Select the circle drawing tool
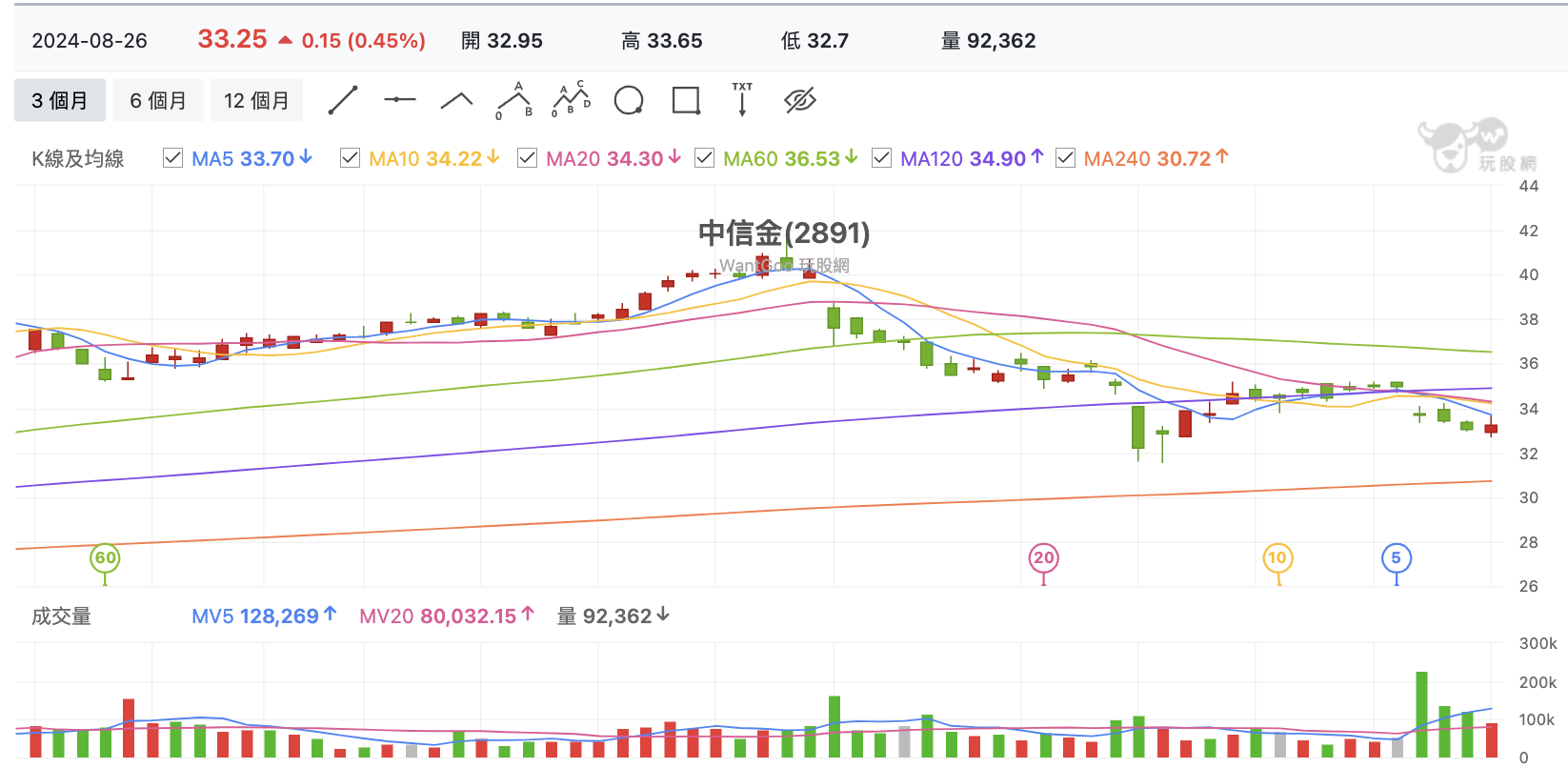Screen dimensions: 1568x768 coord(629,100)
